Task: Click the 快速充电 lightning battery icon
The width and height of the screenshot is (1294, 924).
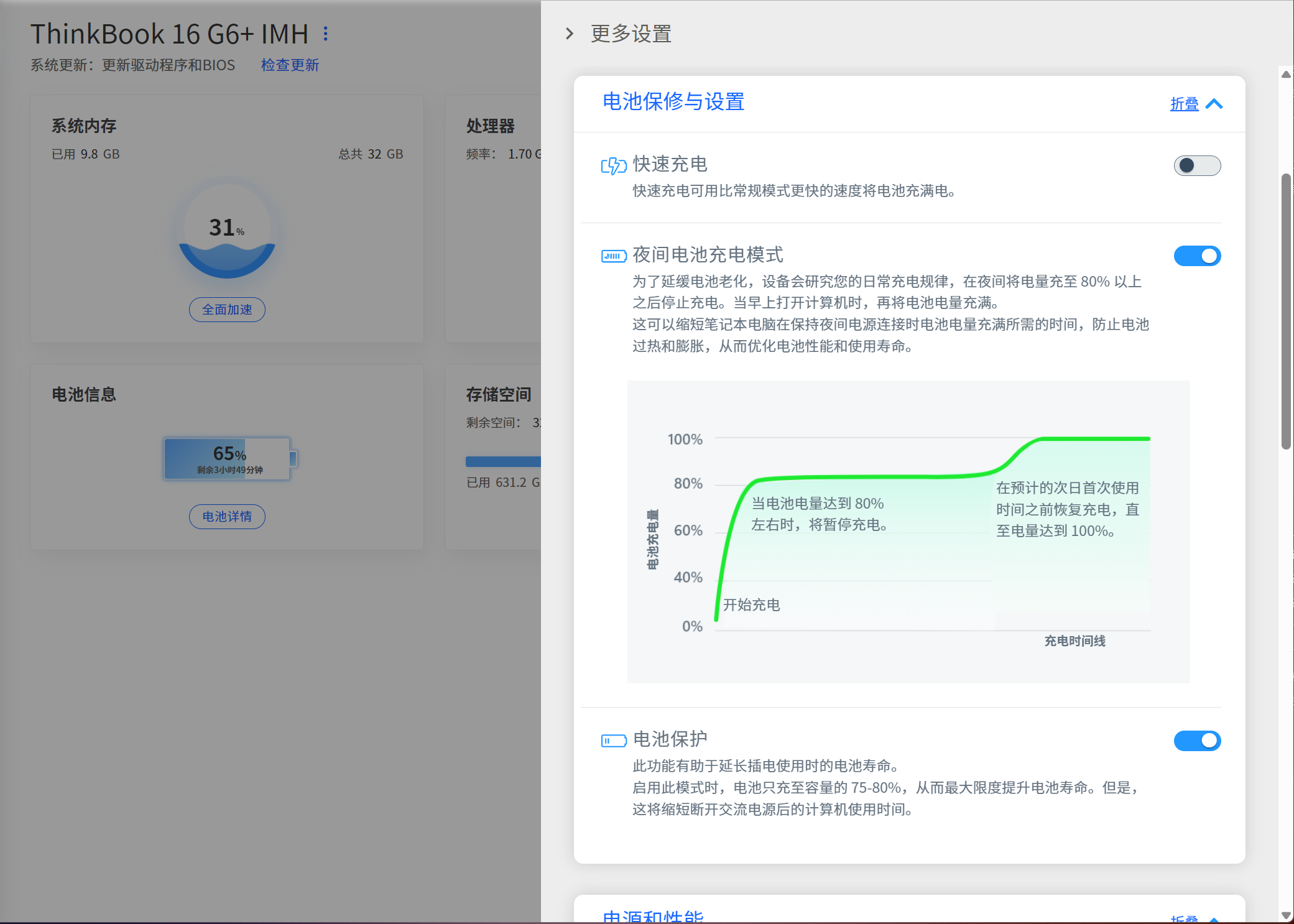Action: point(614,165)
